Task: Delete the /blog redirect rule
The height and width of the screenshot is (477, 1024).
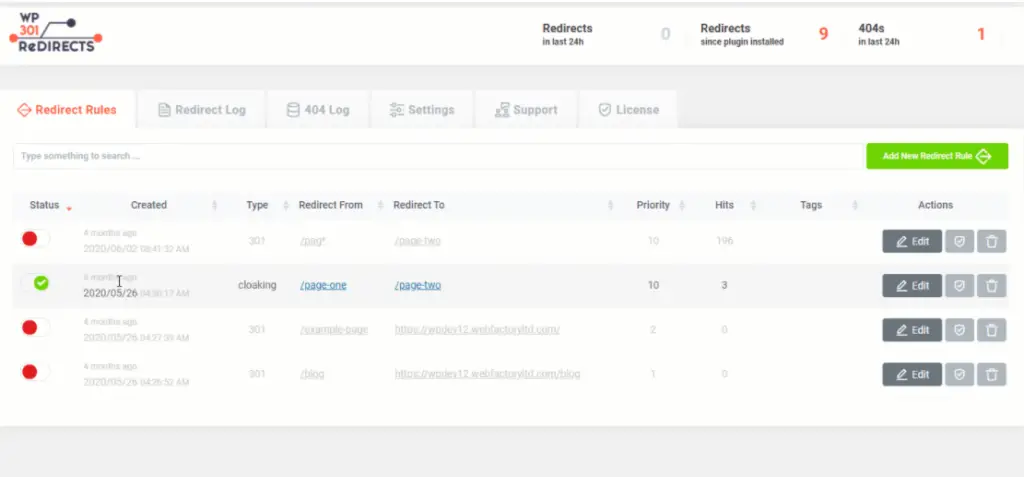Action: [991, 374]
